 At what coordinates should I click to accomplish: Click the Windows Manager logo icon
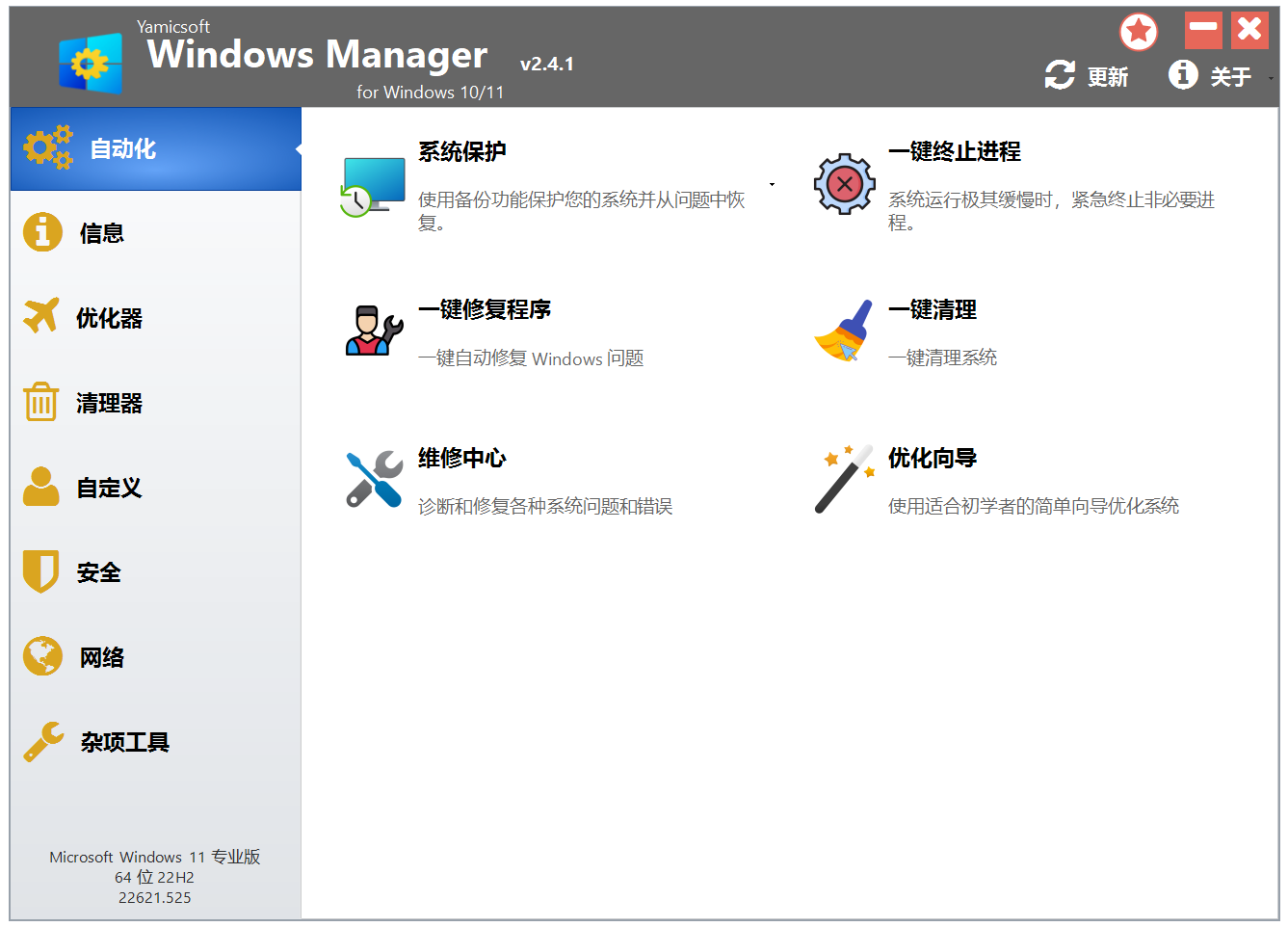(91, 63)
